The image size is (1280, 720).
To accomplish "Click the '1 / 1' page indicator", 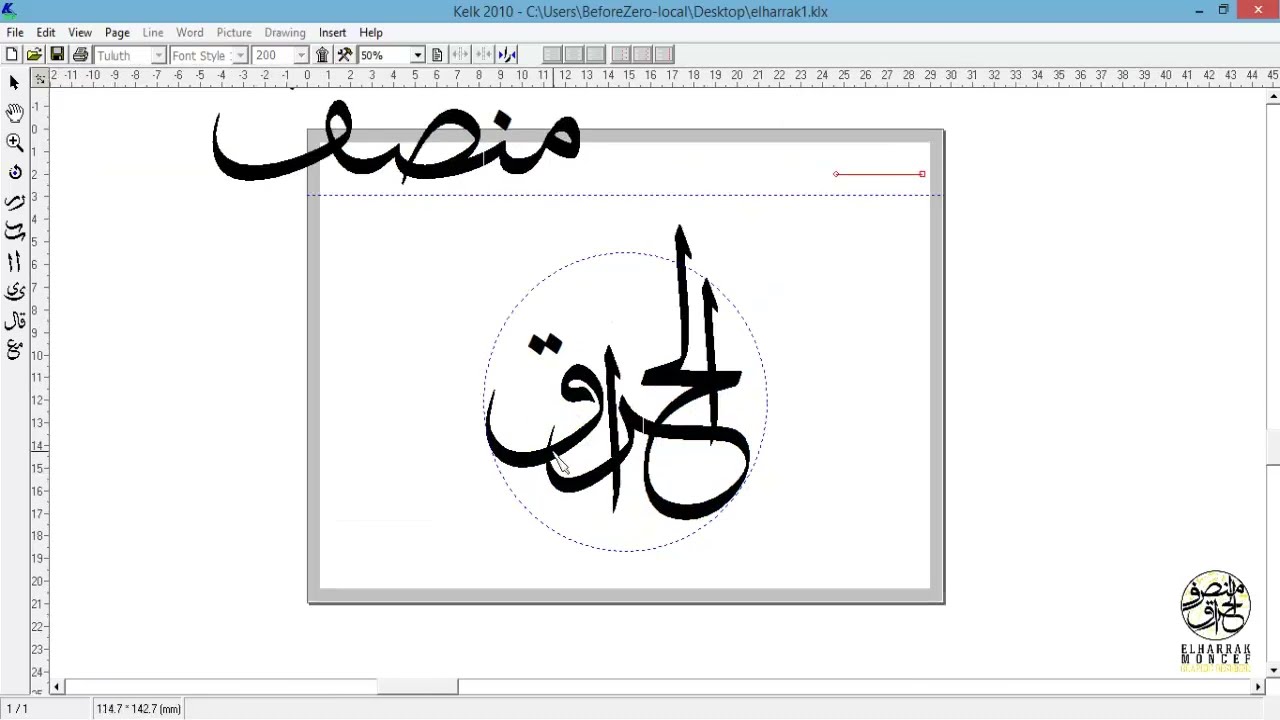I will (x=18, y=709).
